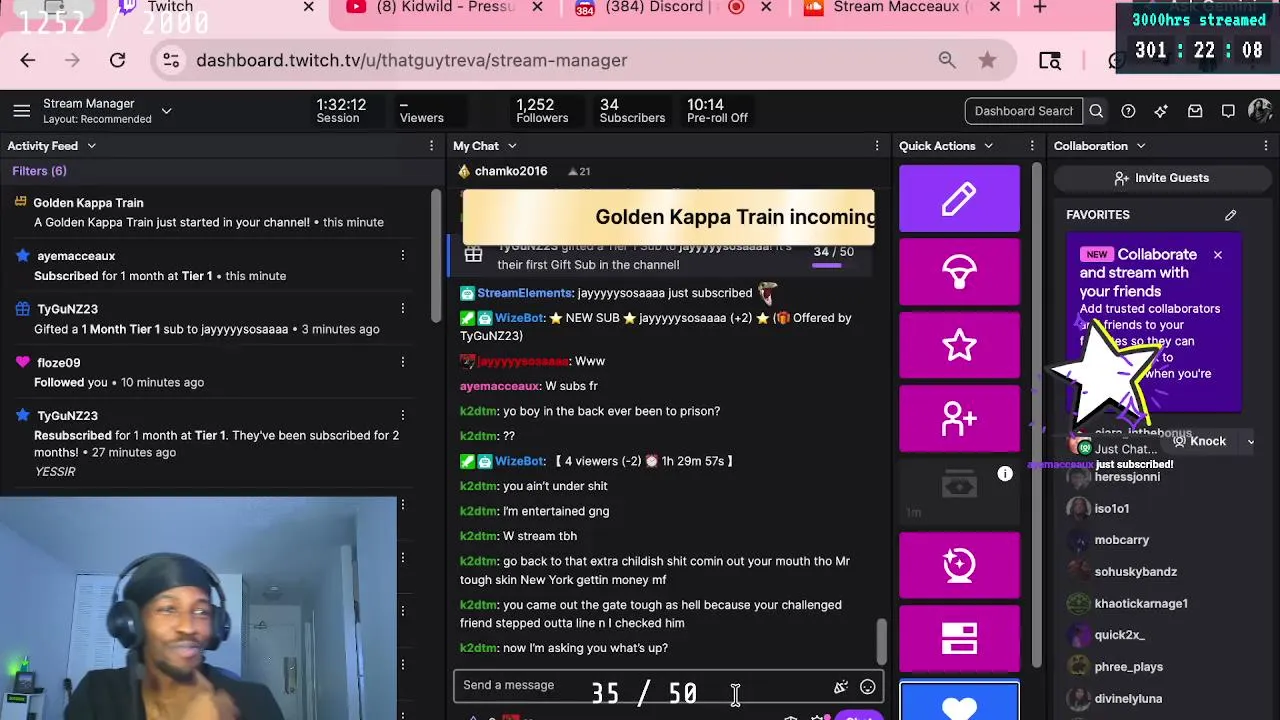Open the dashboard hamburger menu
The width and height of the screenshot is (1280, 720).
tap(21, 111)
